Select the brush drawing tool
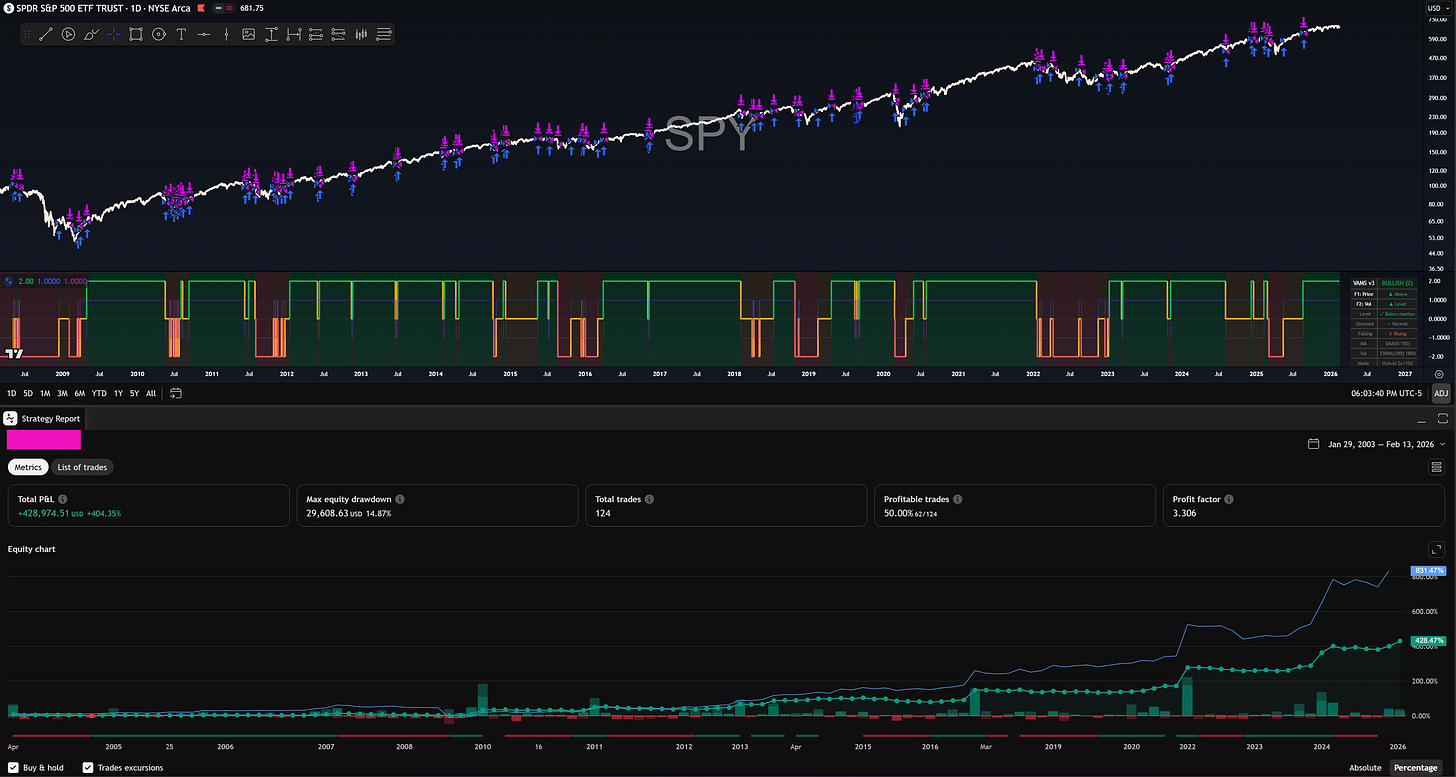The image size is (1456, 777). (x=91, y=34)
